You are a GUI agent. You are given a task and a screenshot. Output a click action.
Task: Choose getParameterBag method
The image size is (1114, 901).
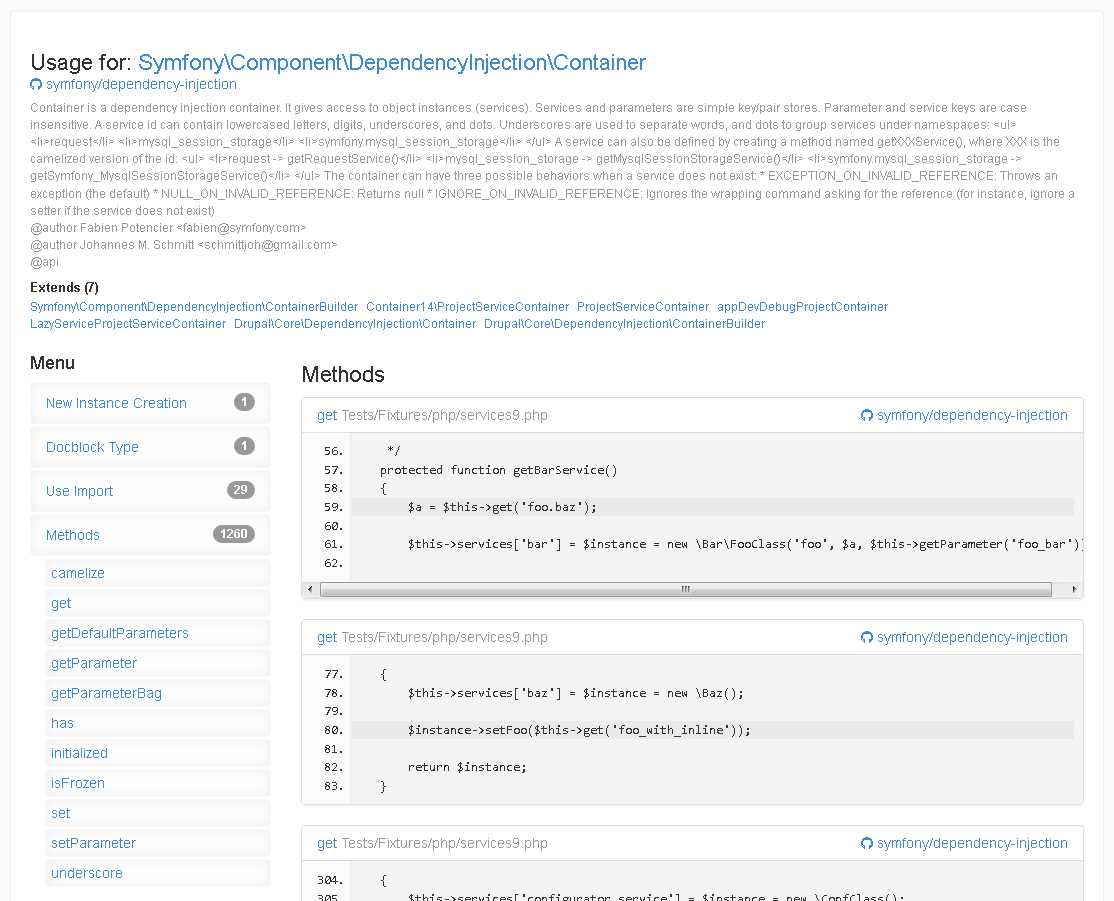(158, 693)
